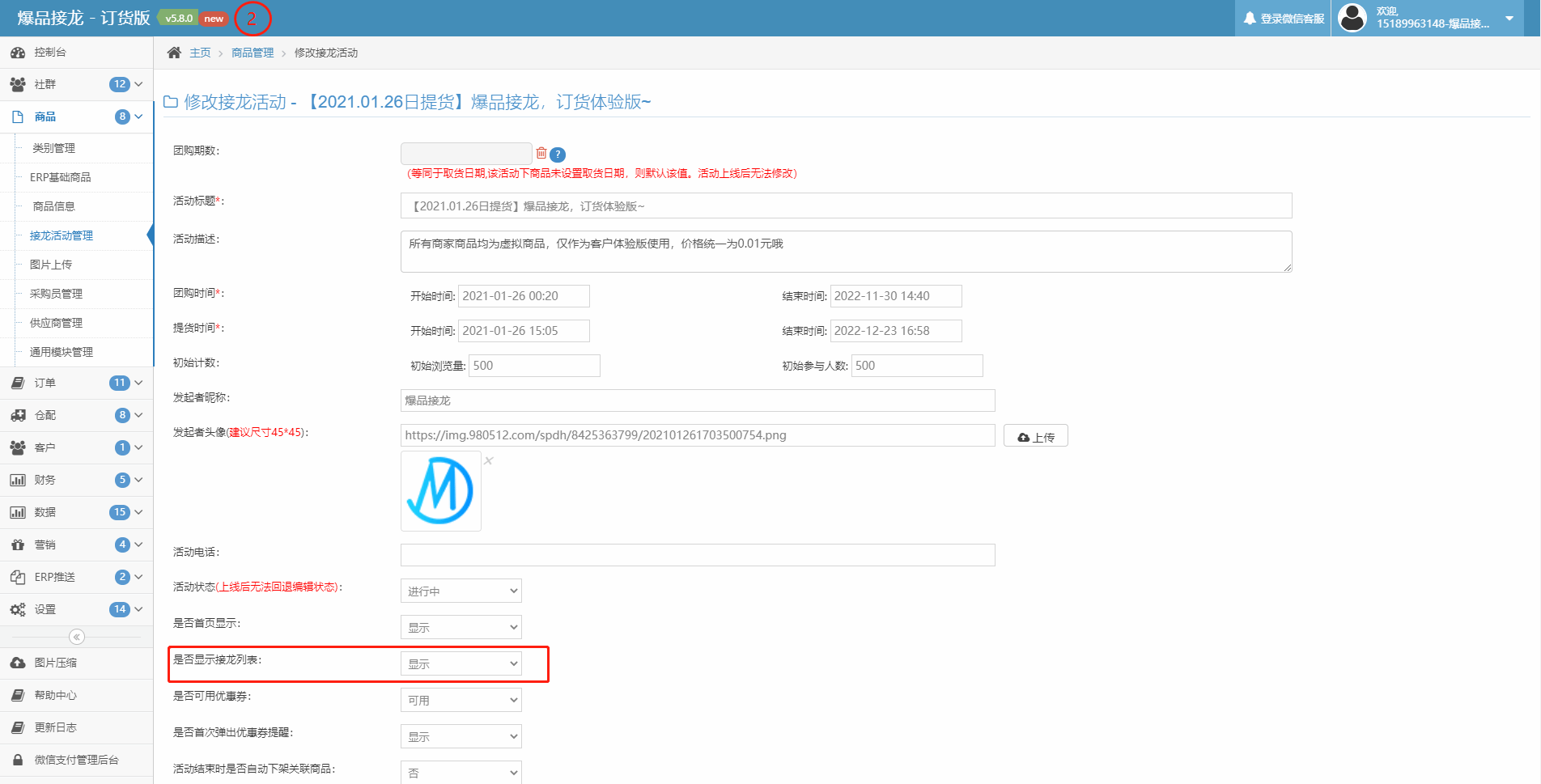Click the 提货时间 start time field
The width and height of the screenshot is (1541, 784).
tap(524, 331)
